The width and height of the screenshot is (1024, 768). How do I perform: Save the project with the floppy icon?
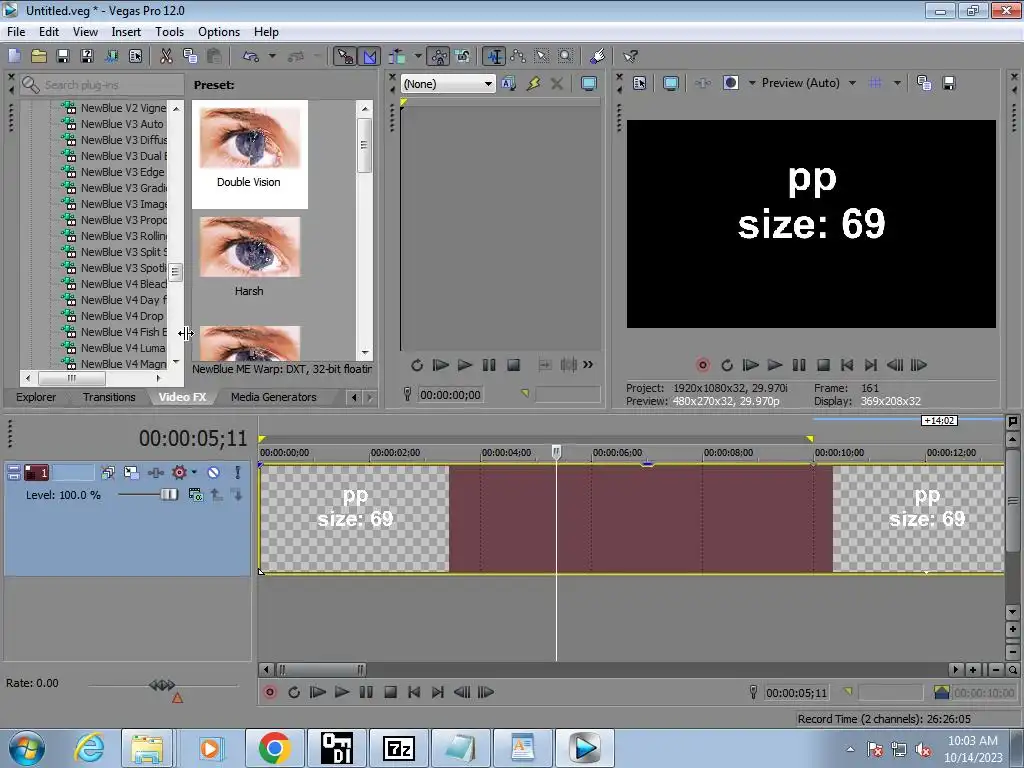pyautogui.click(x=63, y=56)
